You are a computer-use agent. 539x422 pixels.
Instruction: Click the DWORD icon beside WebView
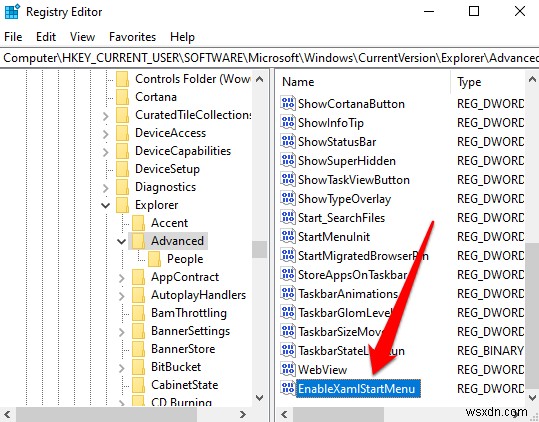[x=288, y=369]
